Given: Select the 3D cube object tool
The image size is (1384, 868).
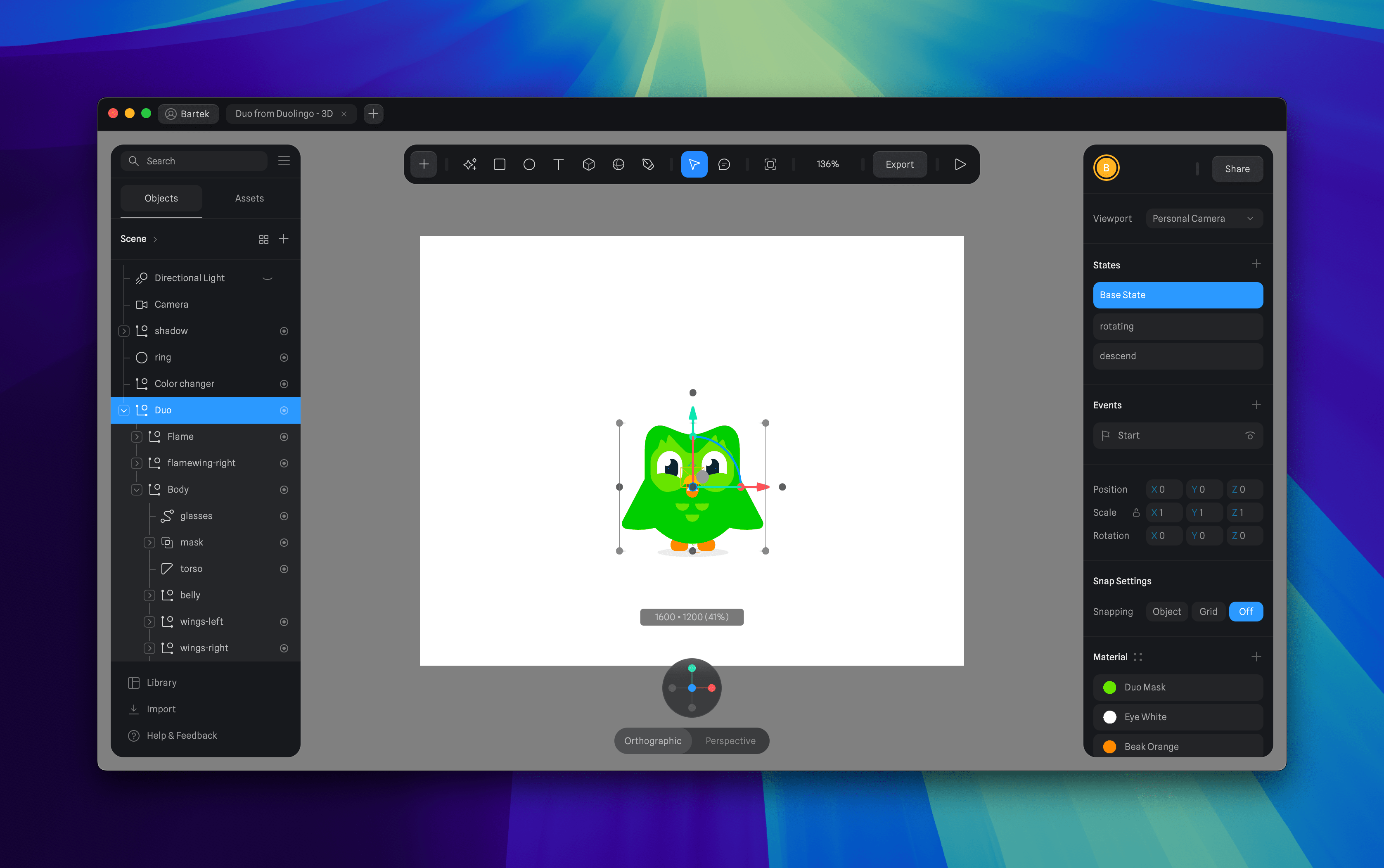Looking at the screenshot, I should 588,164.
